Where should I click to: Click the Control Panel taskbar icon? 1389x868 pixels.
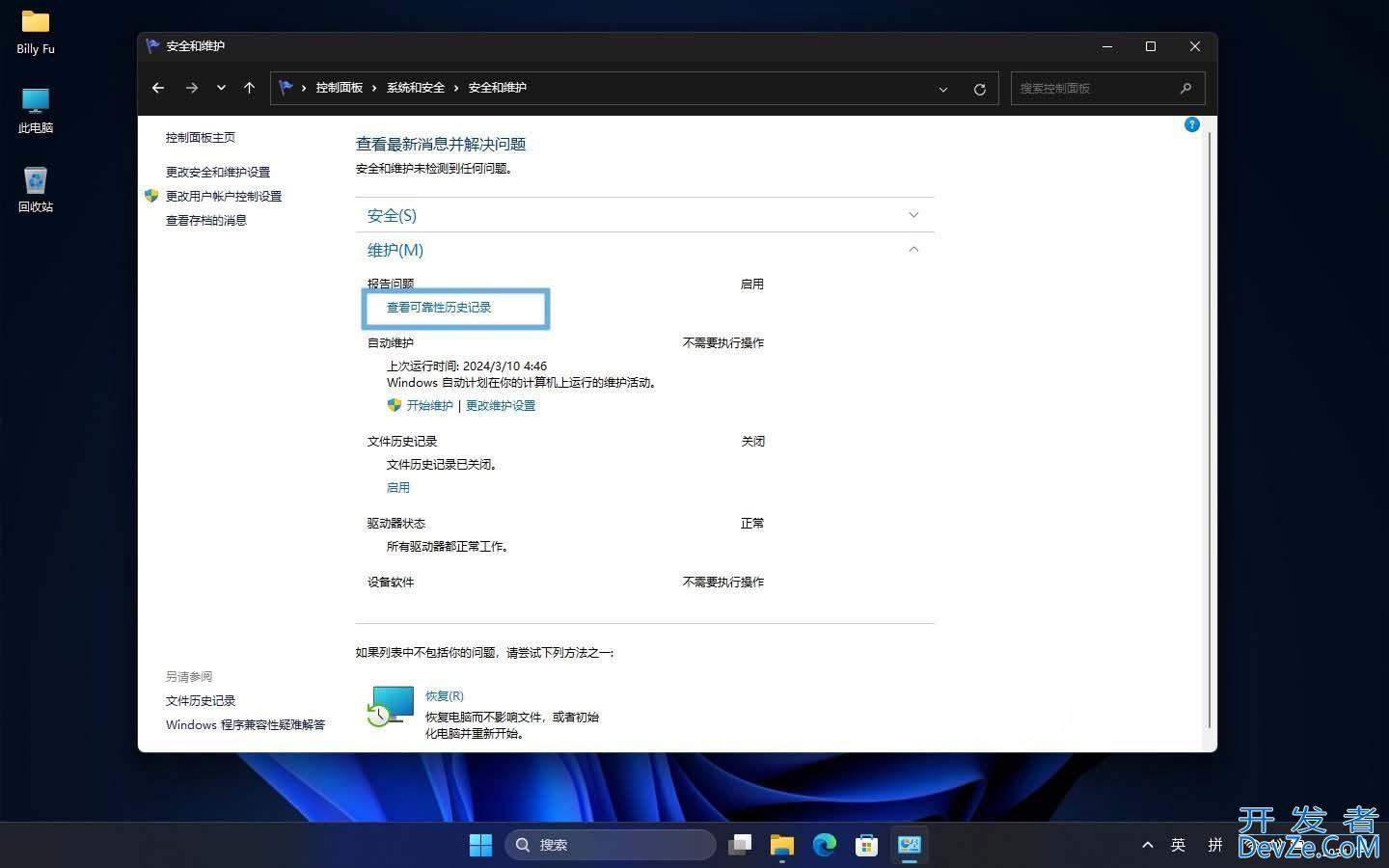(910, 845)
